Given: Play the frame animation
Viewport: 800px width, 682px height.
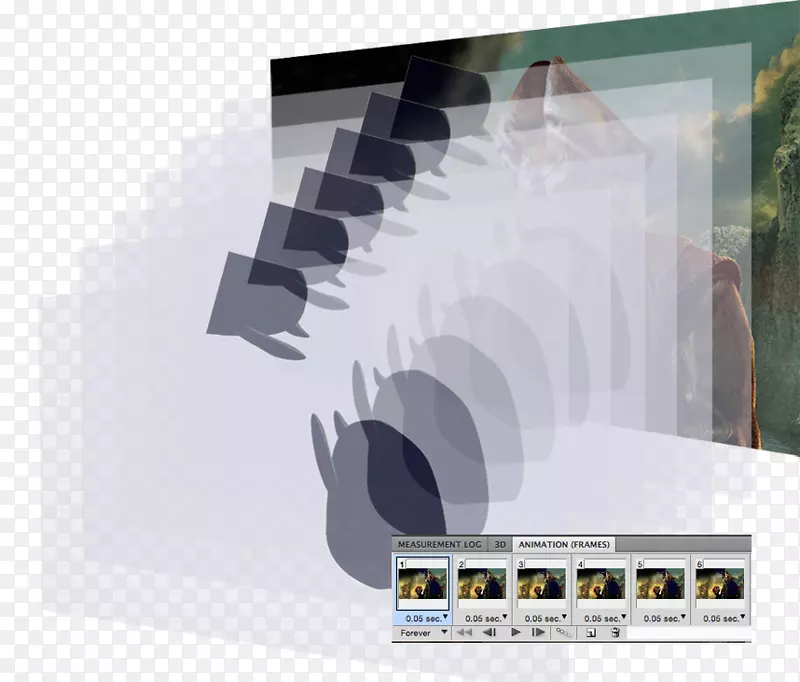Looking at the screenshot, I should pyautogui.click(x=516, y=633).
